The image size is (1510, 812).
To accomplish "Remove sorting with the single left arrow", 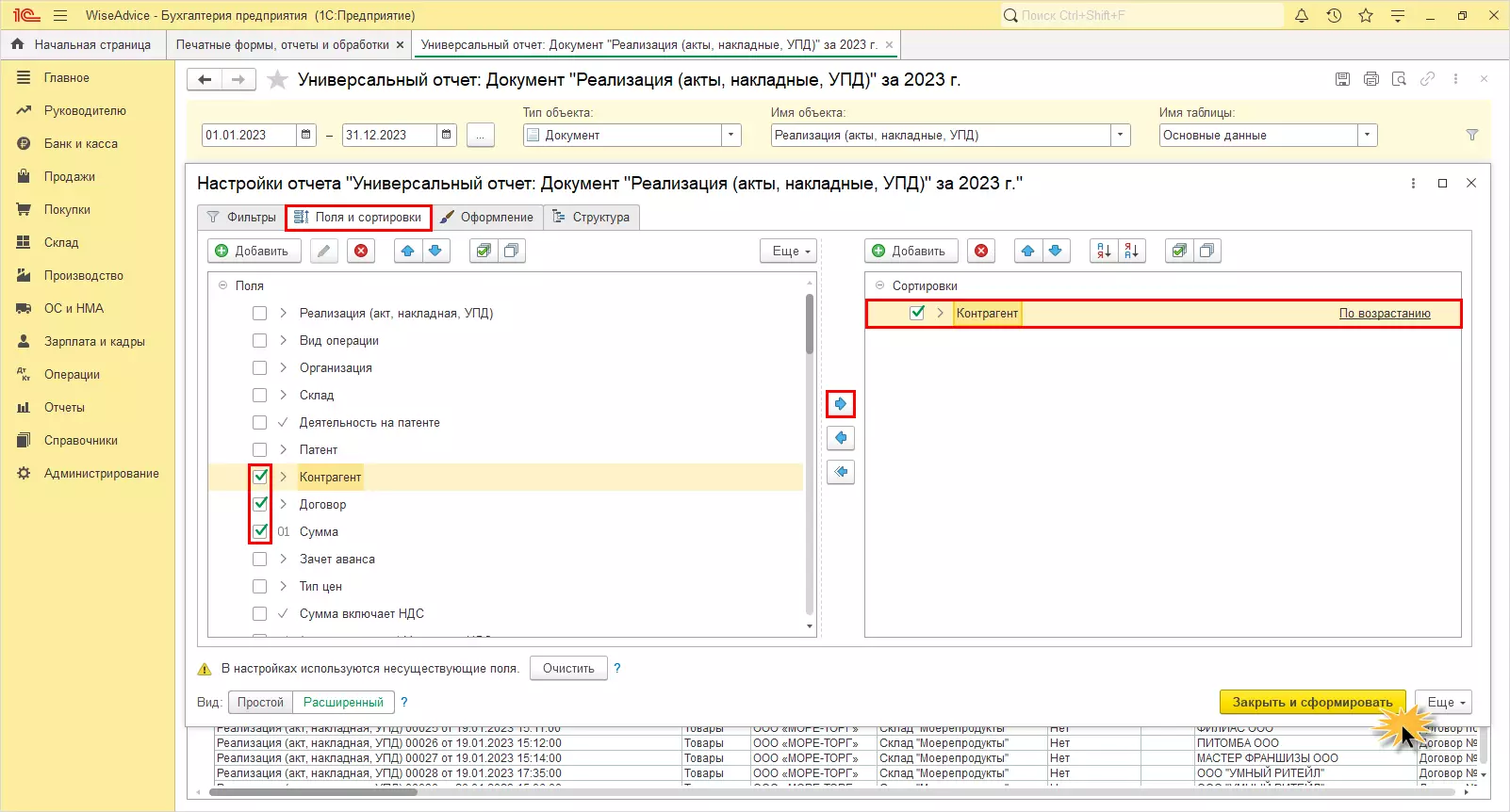I will [x=841, y=438].
